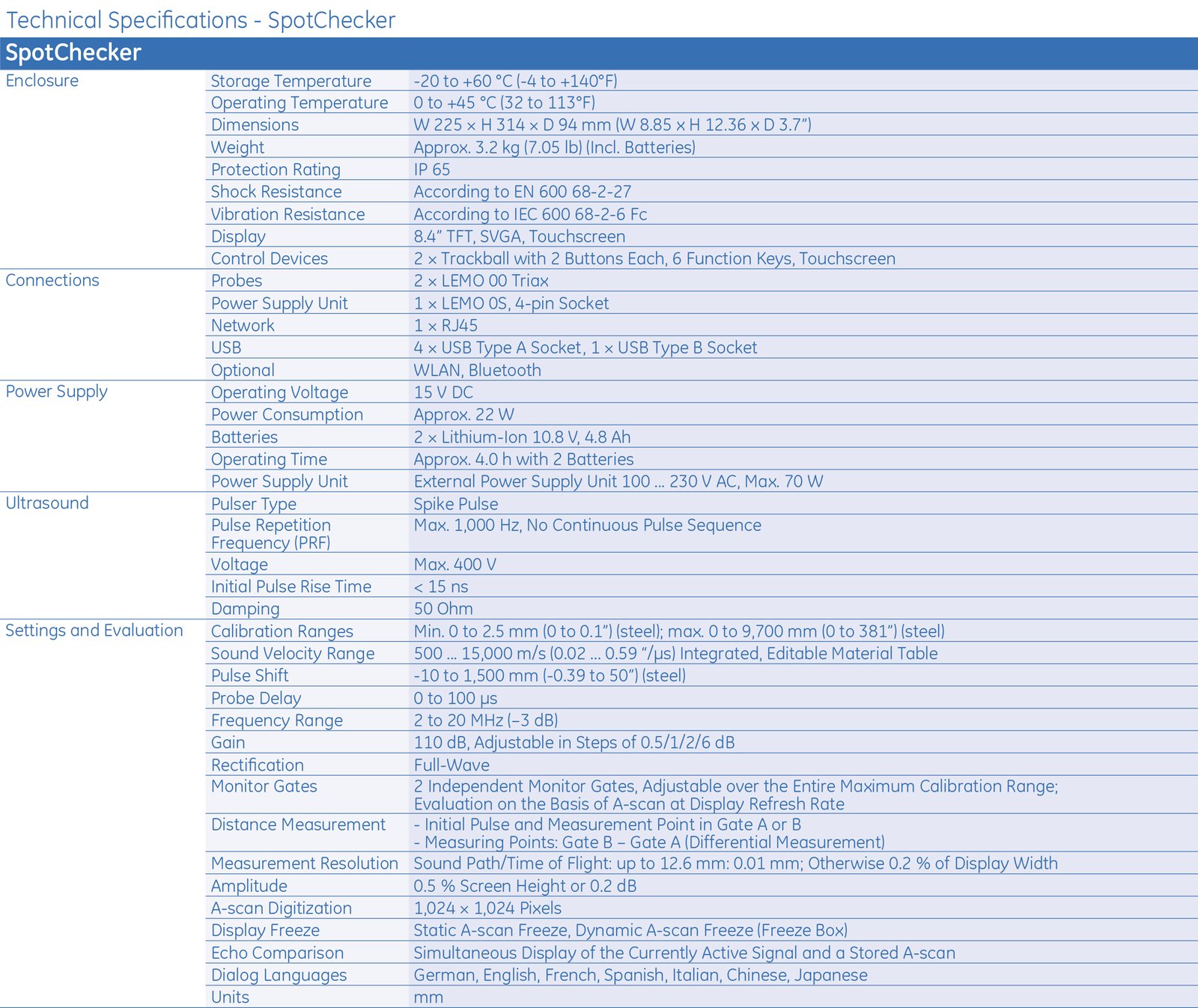Click the 'Protection Rating' label
This screenshot has width=1198, height=1008.
click(x=276, y=170)
